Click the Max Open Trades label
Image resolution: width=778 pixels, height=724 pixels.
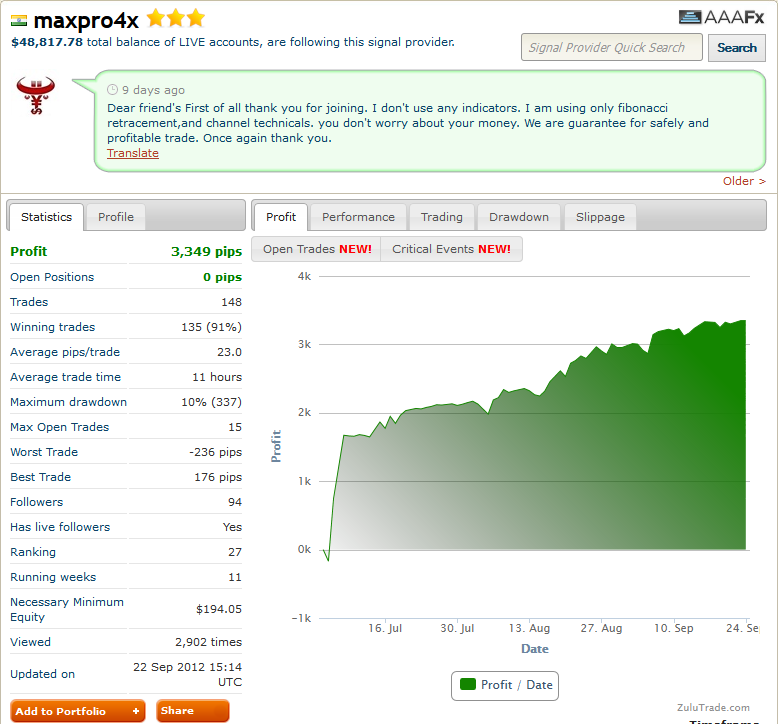click(60, 427)
